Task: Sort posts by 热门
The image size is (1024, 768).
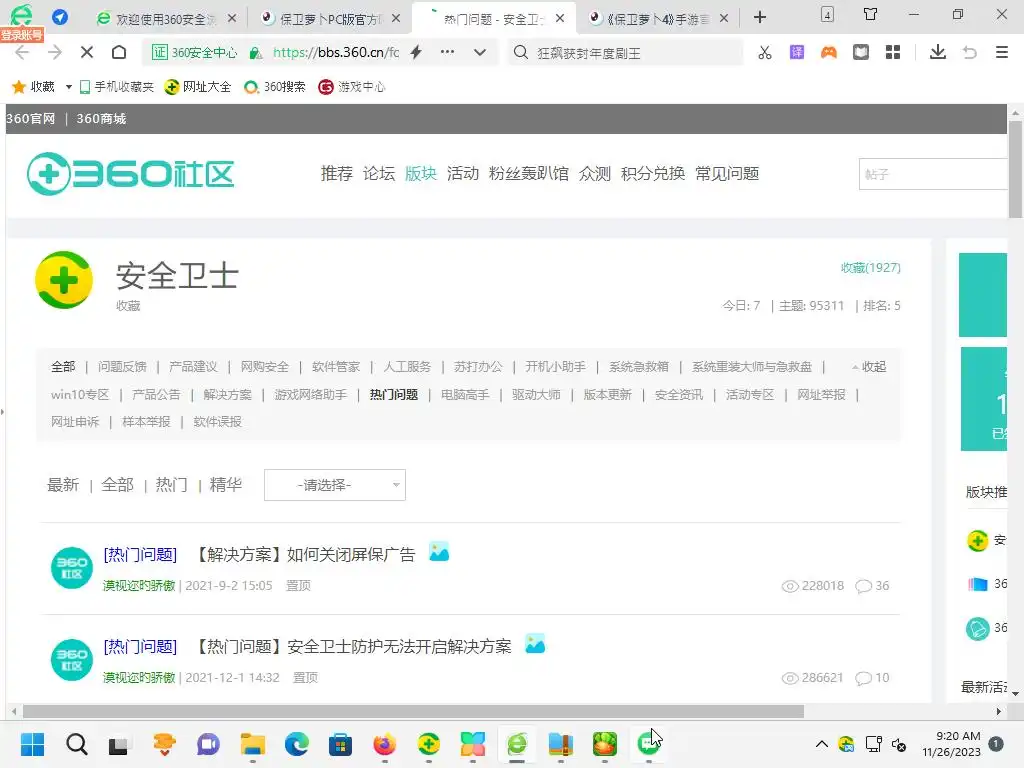Action: pyautogui.click(x=171, y=485)
